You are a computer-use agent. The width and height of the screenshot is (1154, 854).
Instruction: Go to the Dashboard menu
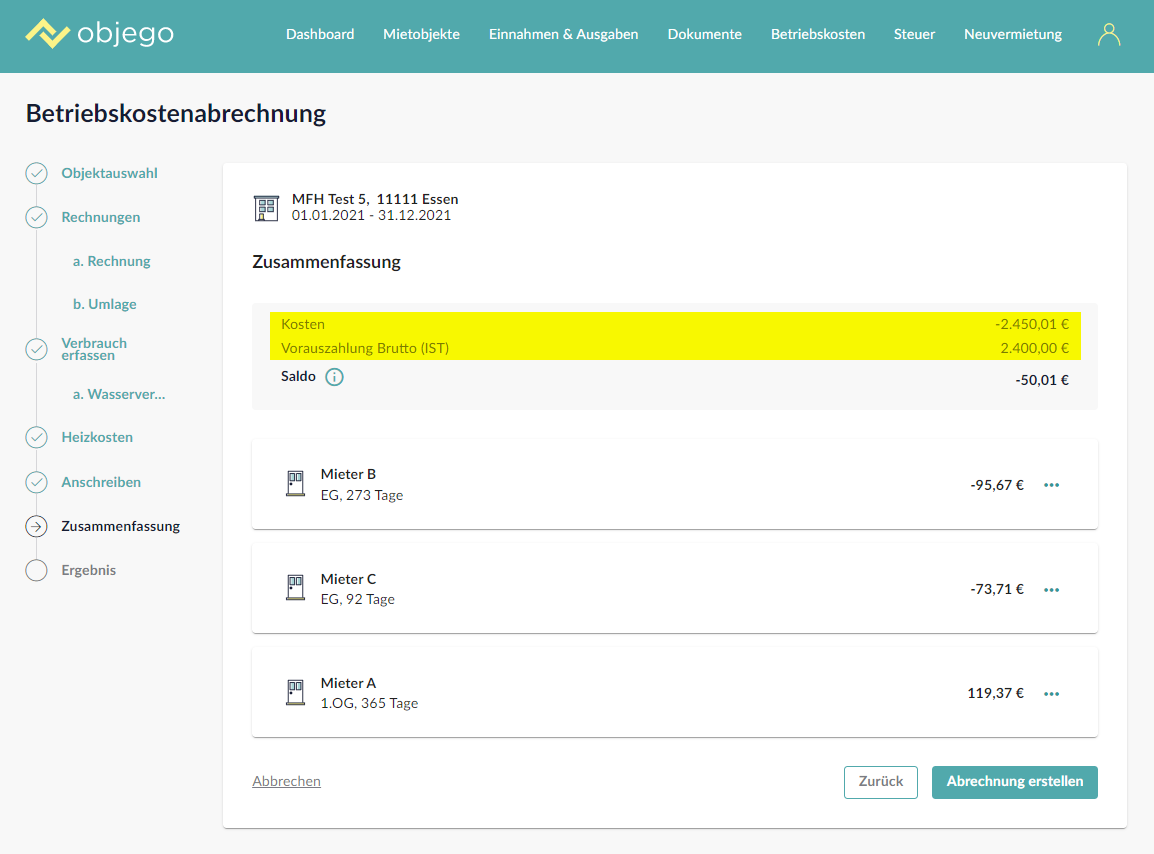(x=320, y=34)
